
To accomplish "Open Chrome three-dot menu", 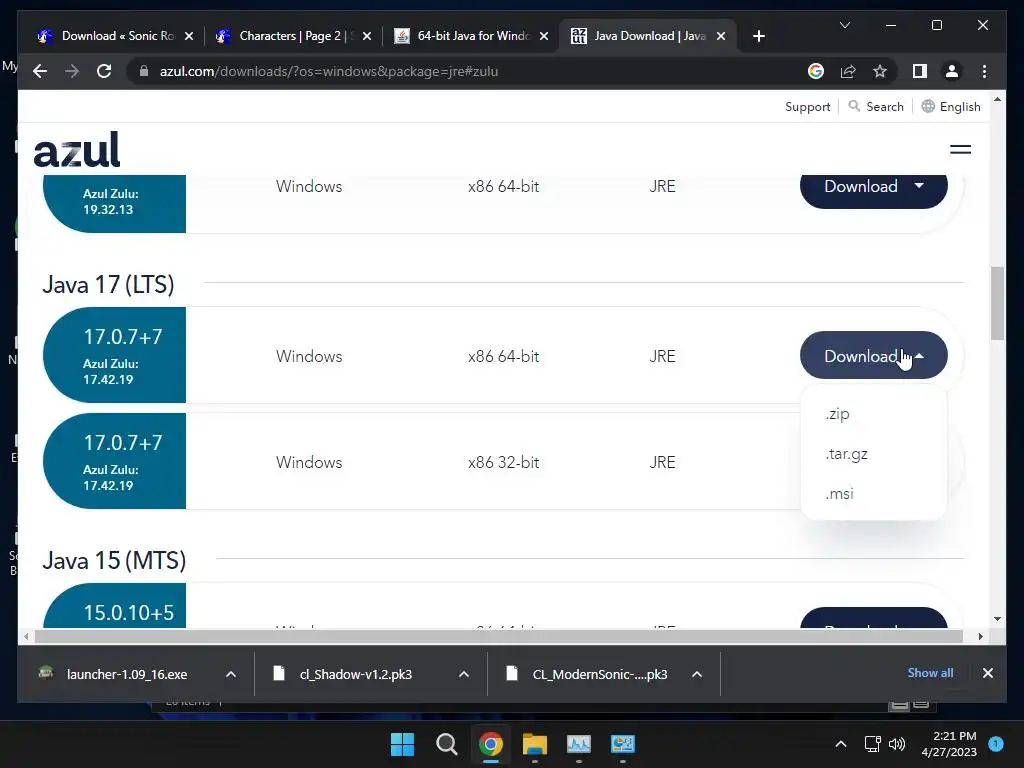I will 984,71.
